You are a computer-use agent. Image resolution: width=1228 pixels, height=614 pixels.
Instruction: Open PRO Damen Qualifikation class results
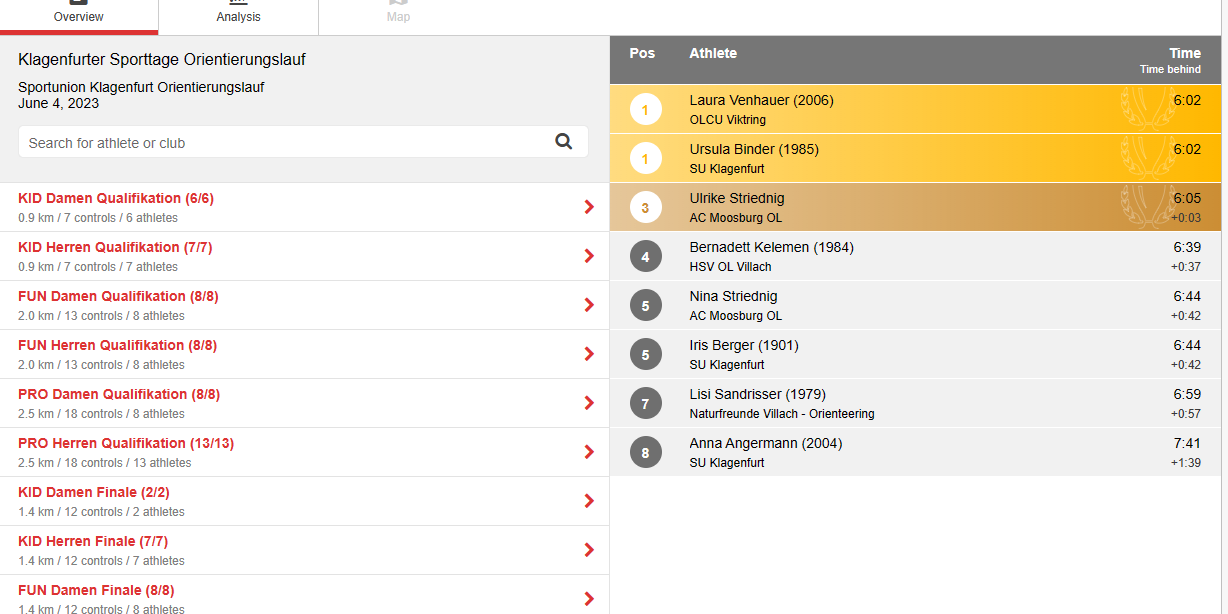(119, 394)
